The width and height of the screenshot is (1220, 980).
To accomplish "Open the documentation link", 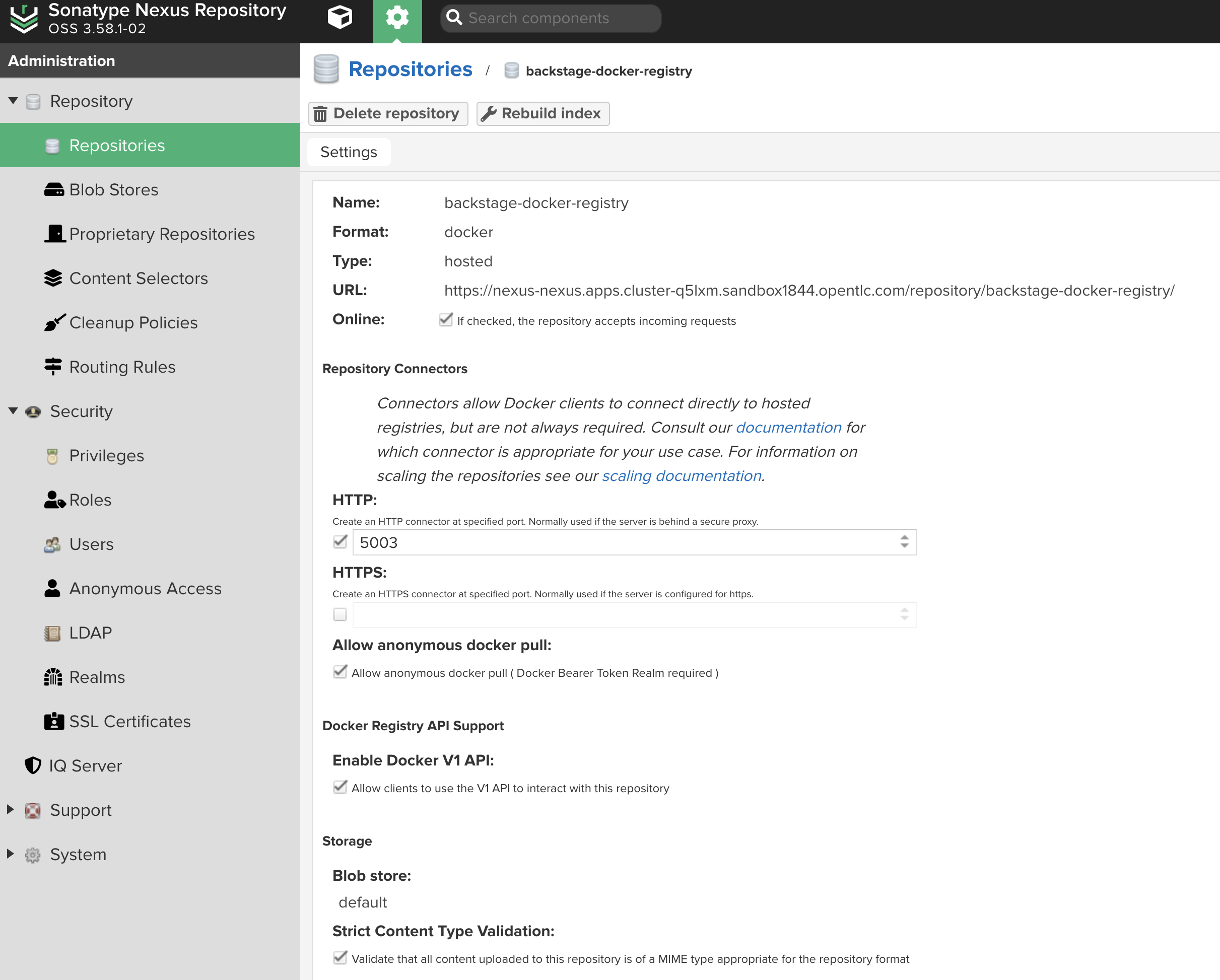I will coord(789,427).
